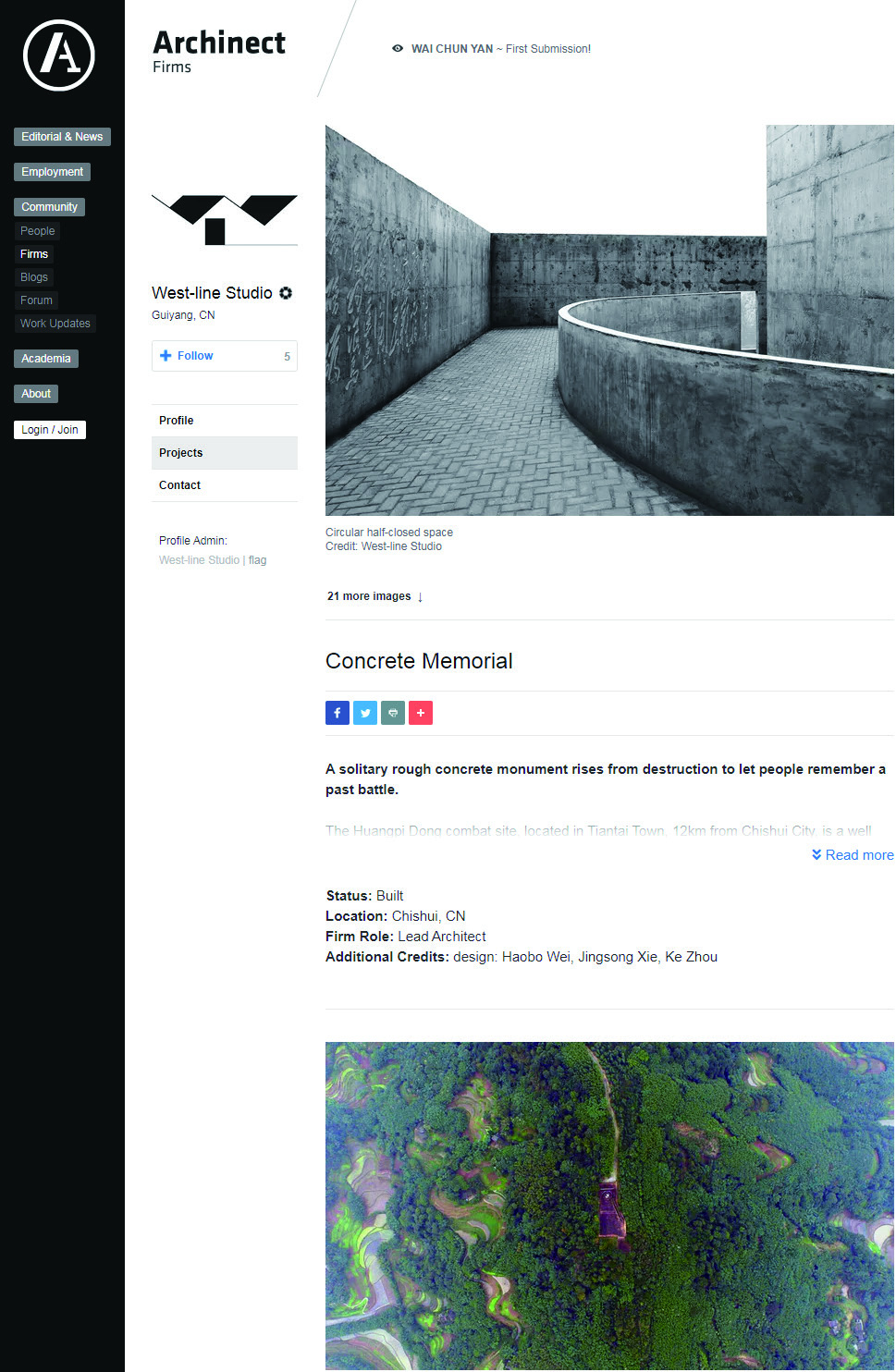Viewport: 896px width, 1372px height.
Task: Share project on Twitter
Action: (x=365, y=713)
